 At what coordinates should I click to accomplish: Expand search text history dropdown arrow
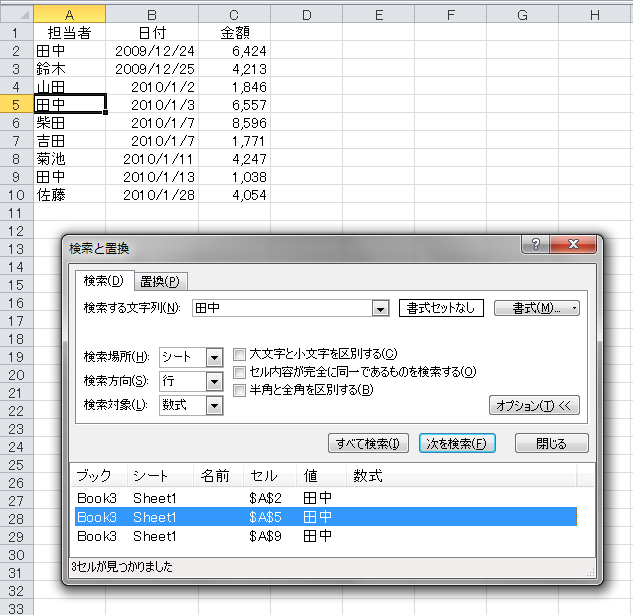pos(379,309)
